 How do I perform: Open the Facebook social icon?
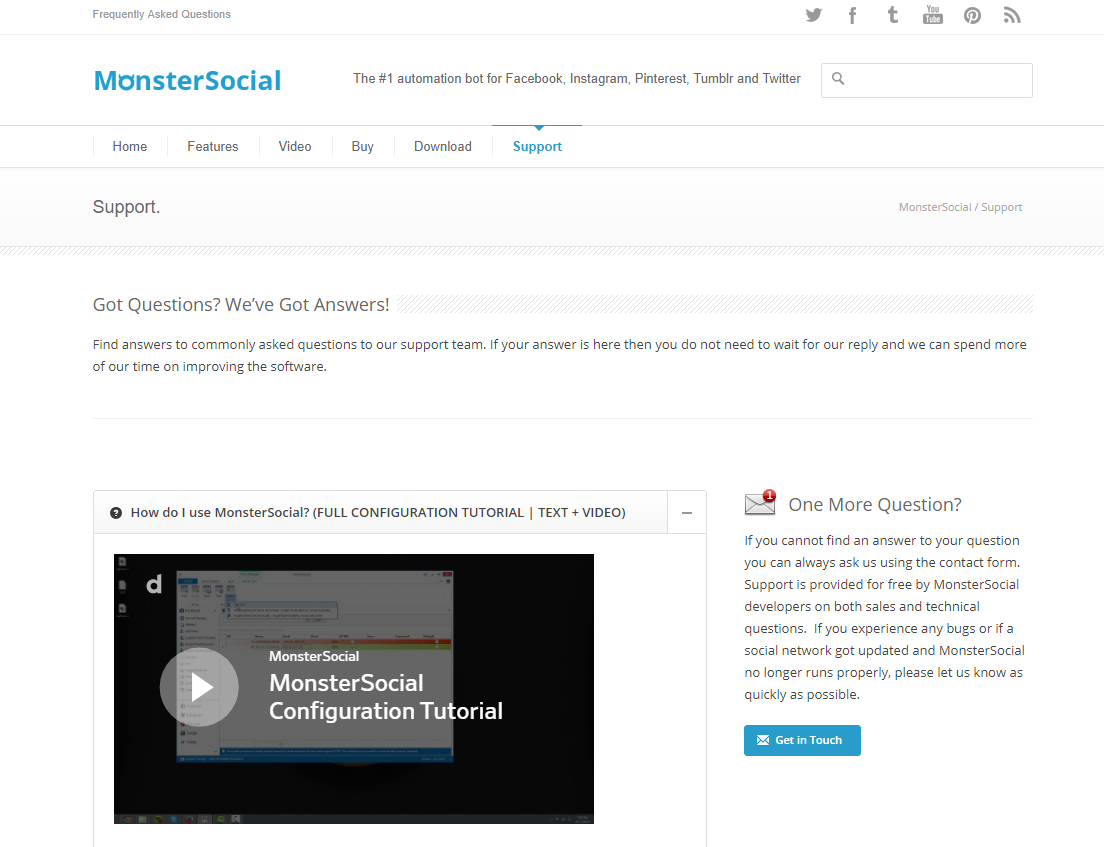point(853,15)
